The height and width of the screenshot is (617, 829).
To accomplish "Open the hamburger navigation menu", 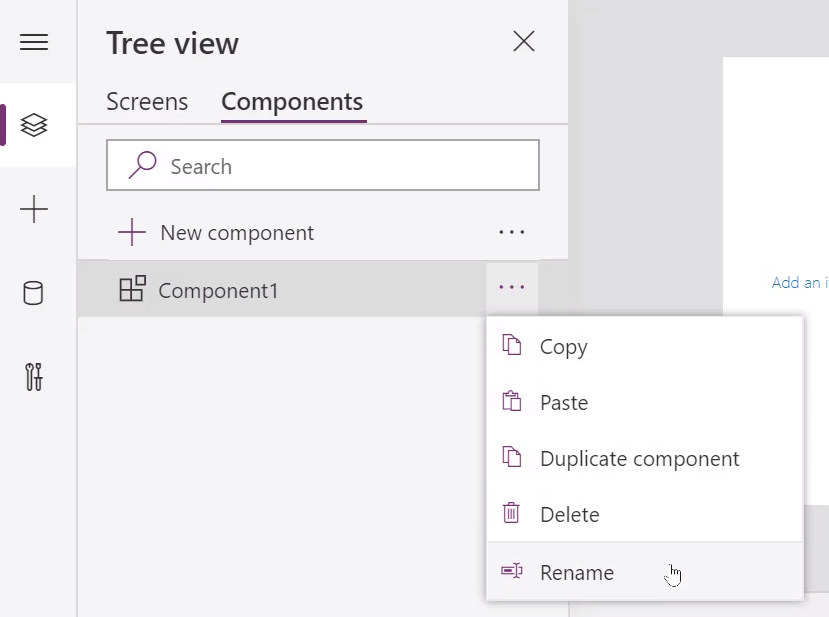I will tap(34, 42).
